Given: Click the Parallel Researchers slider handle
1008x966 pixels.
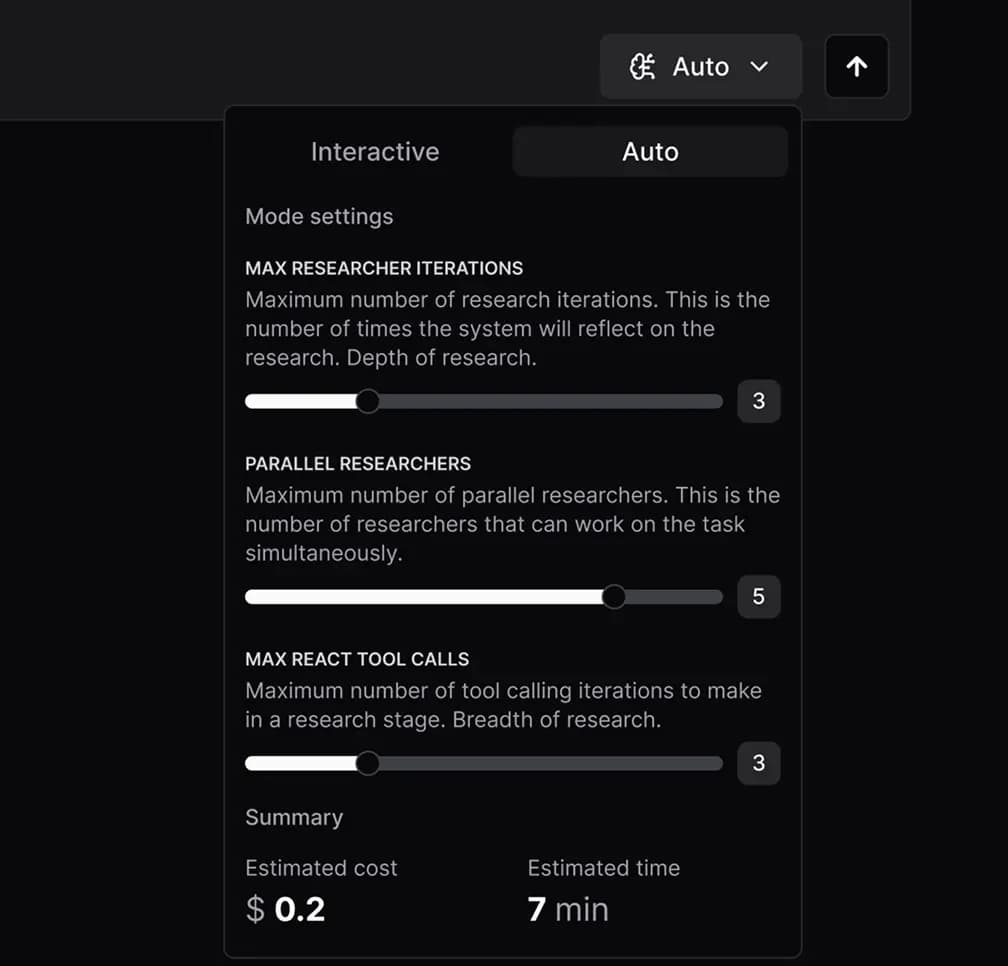Looking at the screenshot, I should (x=614, y=596).
